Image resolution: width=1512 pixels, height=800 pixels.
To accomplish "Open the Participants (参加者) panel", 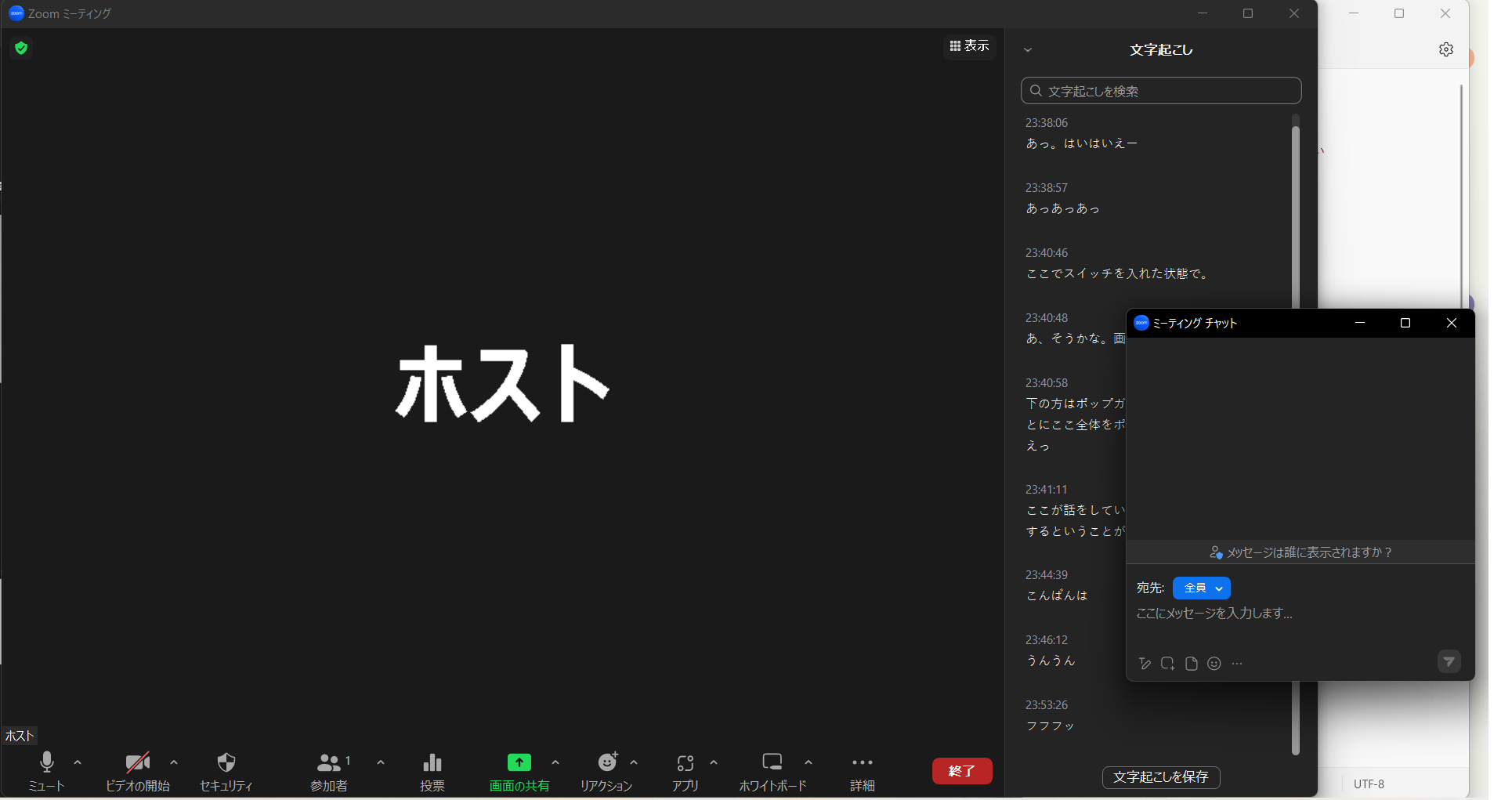I will [x=329, y=772].
